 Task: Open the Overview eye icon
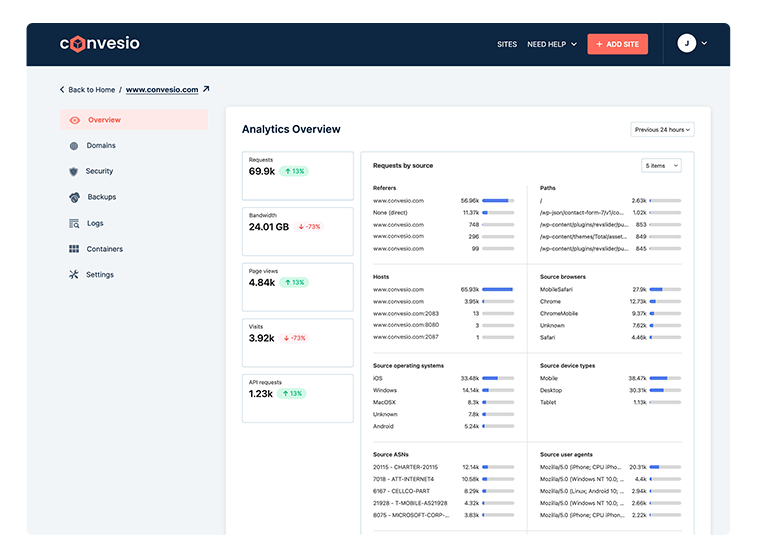click(74, 120)
